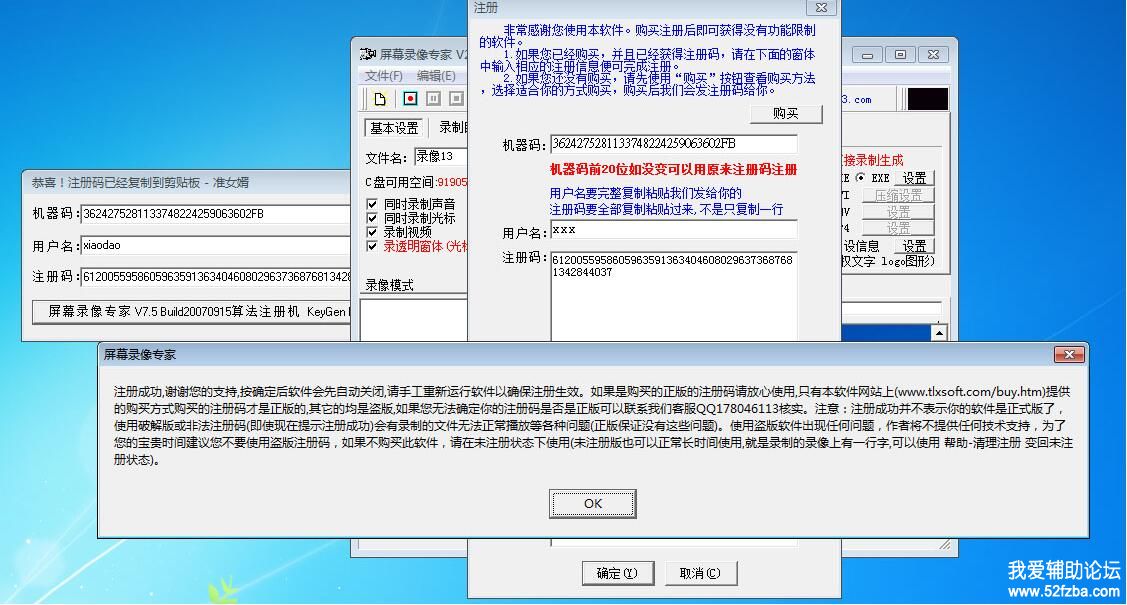Image resolution: width=1127 pixels, height=605 pixels.
Task: Open the 文件(F) menu
Action: (x=383, y=75)
